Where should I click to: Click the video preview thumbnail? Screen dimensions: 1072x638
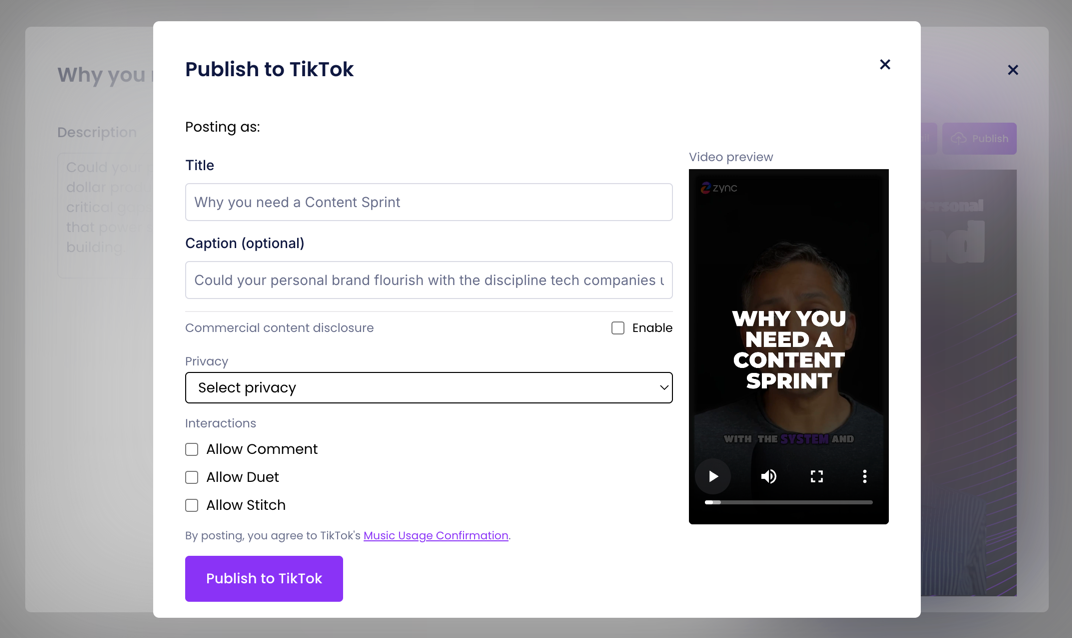click(788, 320)
